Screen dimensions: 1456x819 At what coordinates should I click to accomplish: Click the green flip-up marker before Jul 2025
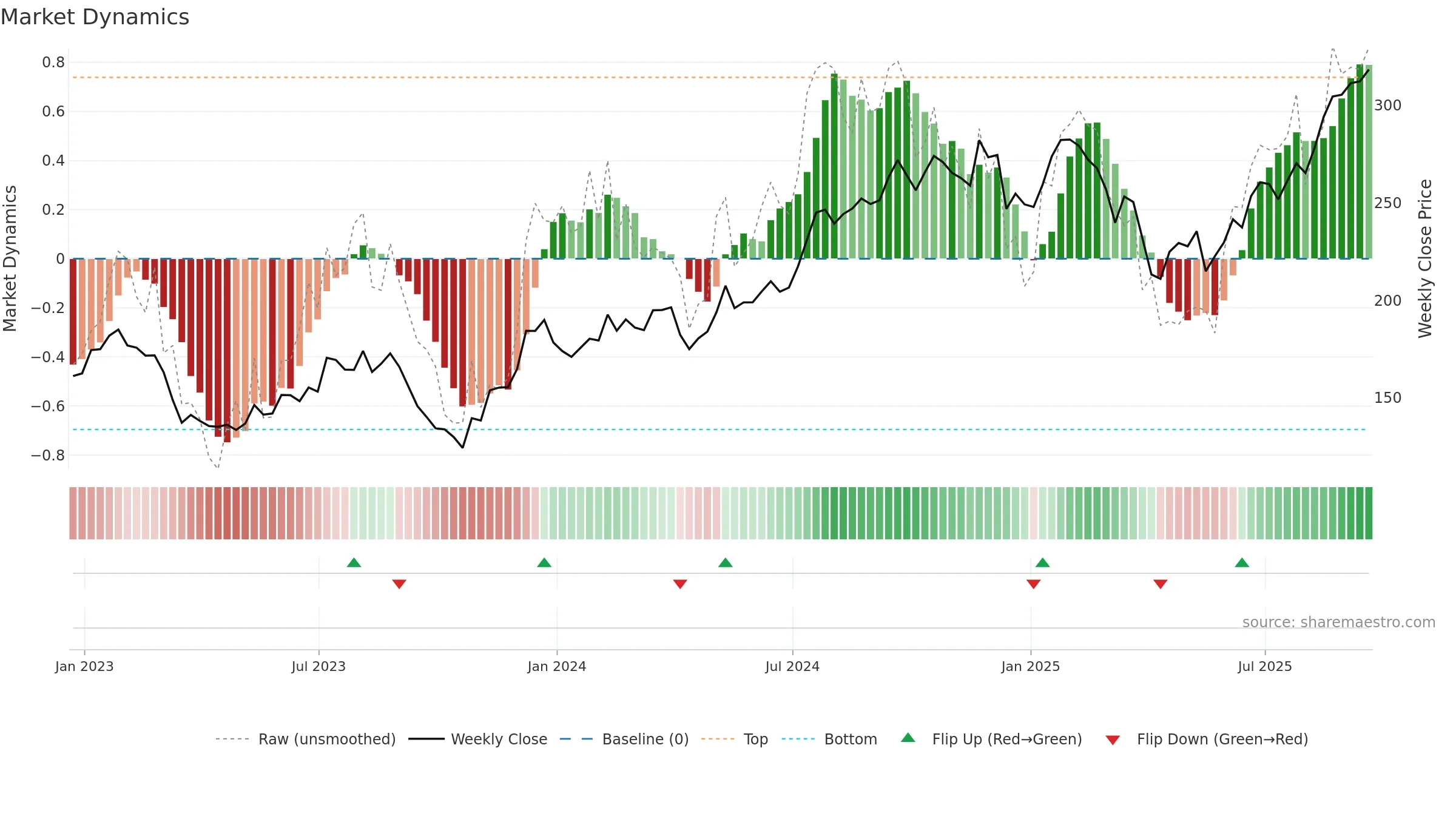coord(1242,562)
